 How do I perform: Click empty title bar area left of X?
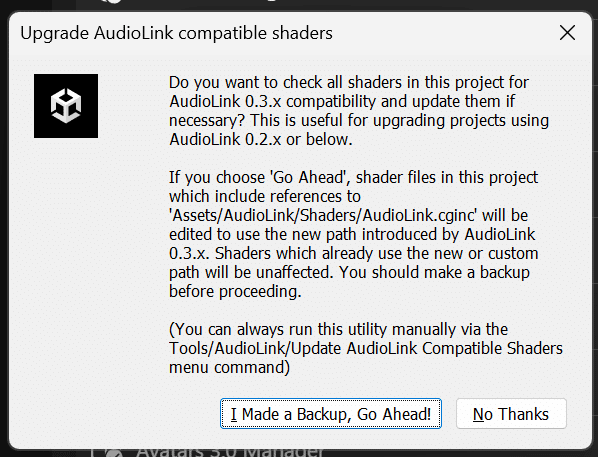click(x=442, y=33)
